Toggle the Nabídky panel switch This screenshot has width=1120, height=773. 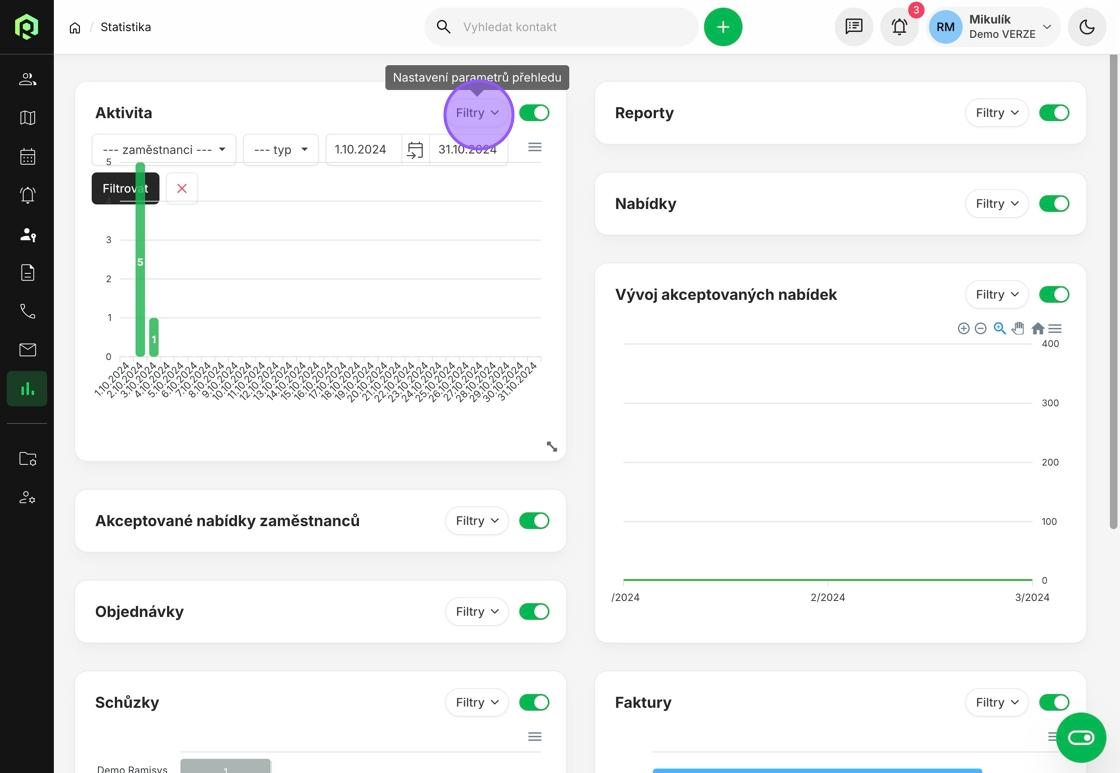point(1054,204)
